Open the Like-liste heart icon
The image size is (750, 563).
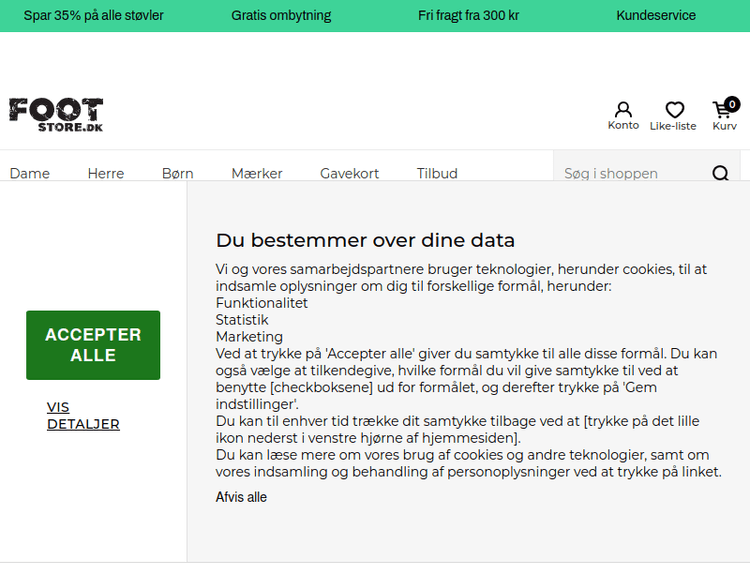[673, 115]
